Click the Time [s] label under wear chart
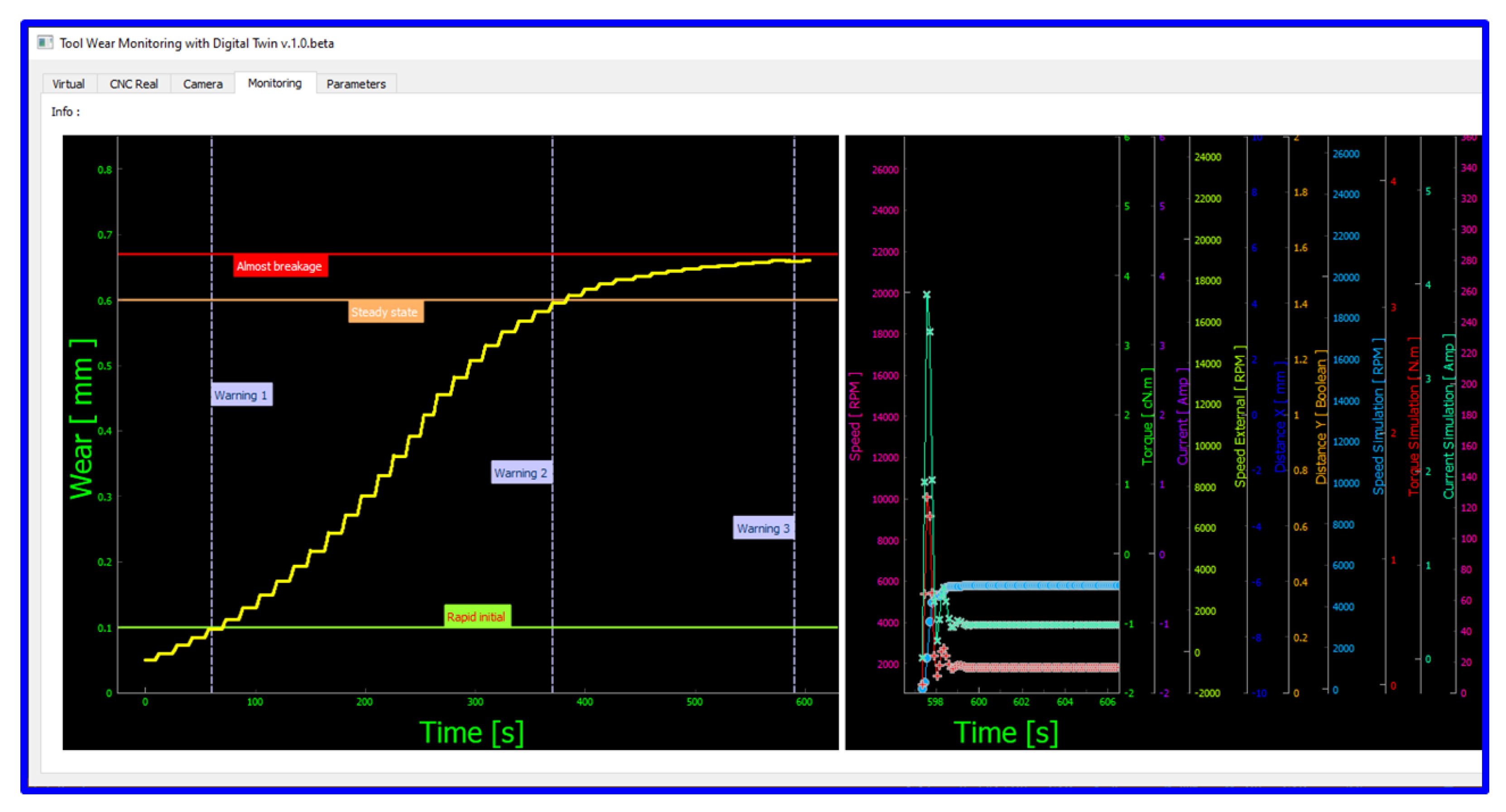This screenshot has width=1506, height=812. 471,733
